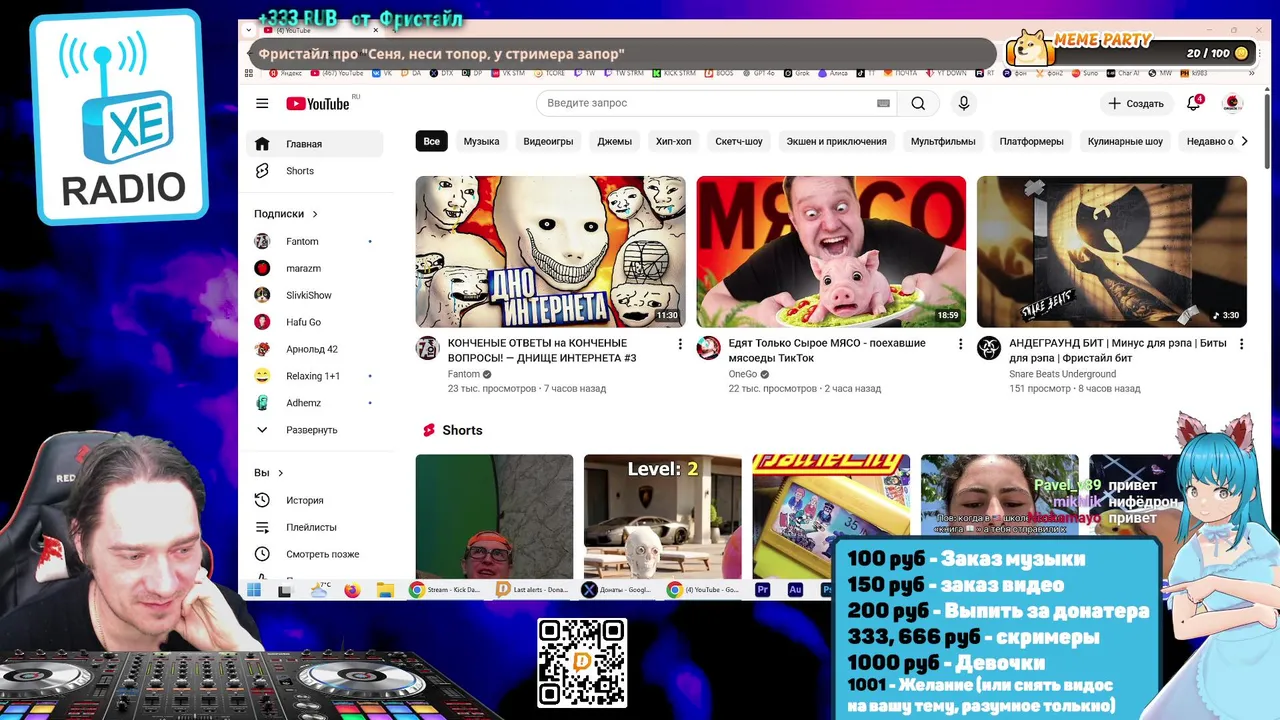Viewport: 1280px width, 720px height.
Task: Open File Explorer from the taskbar
Action: [x=384, y=590]
